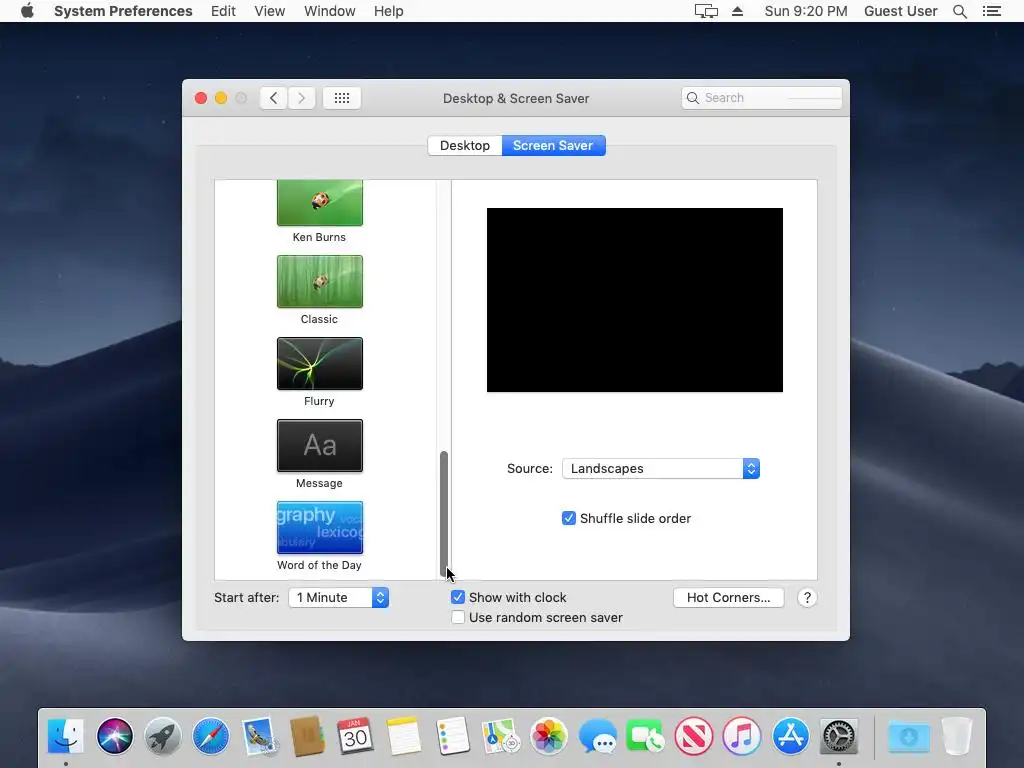
Task: Open the Edit menu
Action: (x=223, y=11)
